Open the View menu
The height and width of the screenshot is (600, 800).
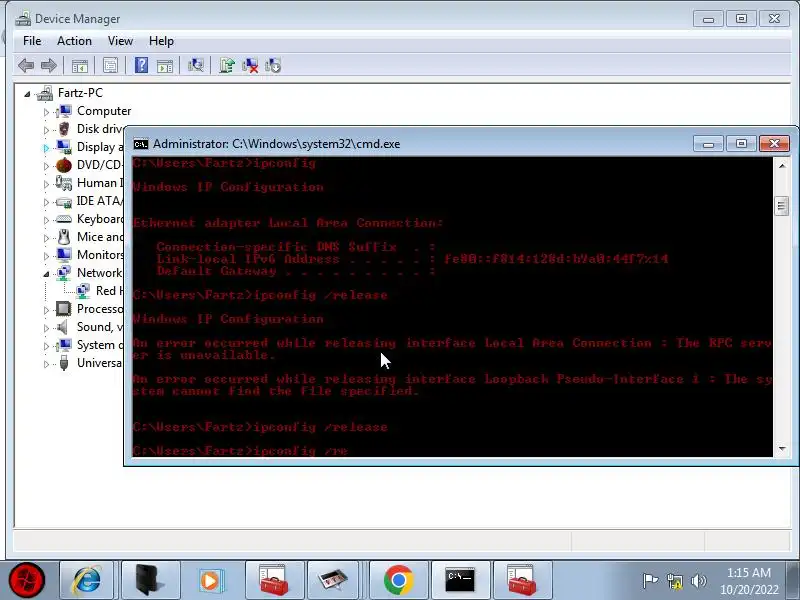(x=120, y=41)
